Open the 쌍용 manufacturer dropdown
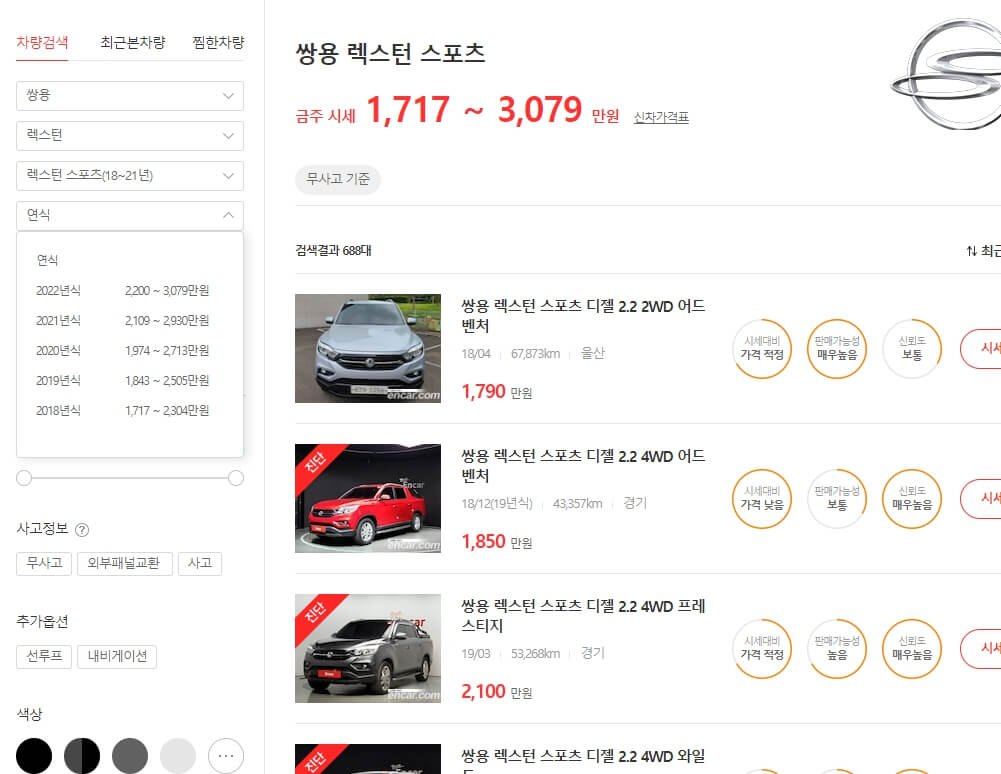This screenshot has width=1001, height=774. pyautogui.click(x=130, y=96)
